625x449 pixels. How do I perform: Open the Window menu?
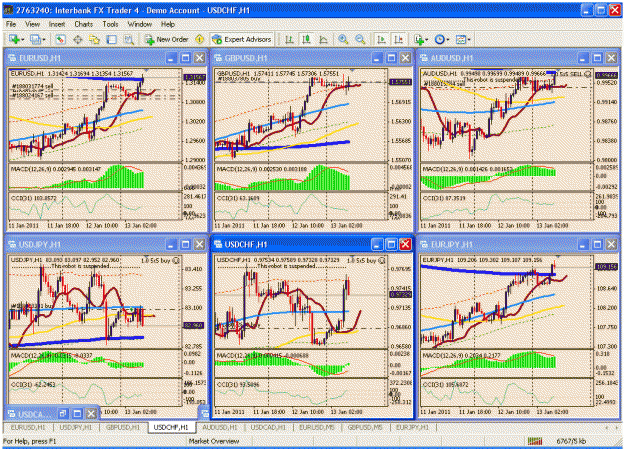tap(140, 24)
